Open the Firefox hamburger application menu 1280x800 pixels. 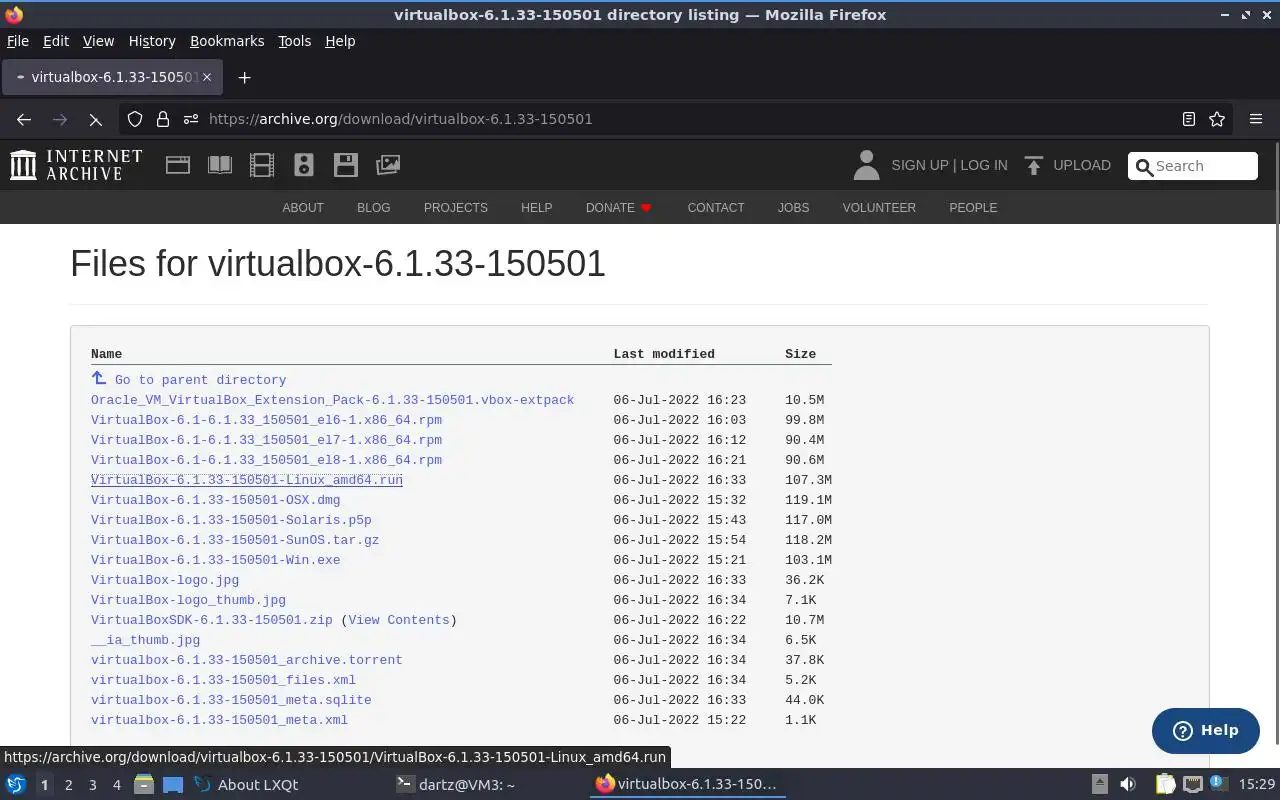coord(1256,119)
